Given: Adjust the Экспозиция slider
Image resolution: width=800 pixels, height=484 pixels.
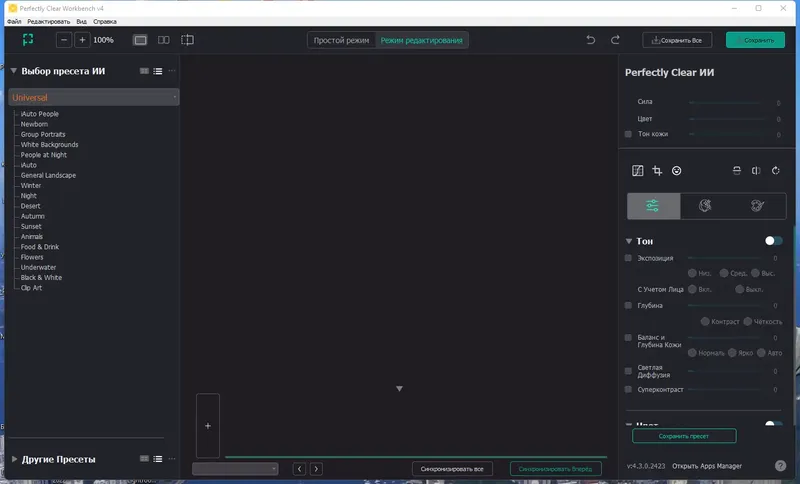Looking at the screenshot, I should (725, 258).
